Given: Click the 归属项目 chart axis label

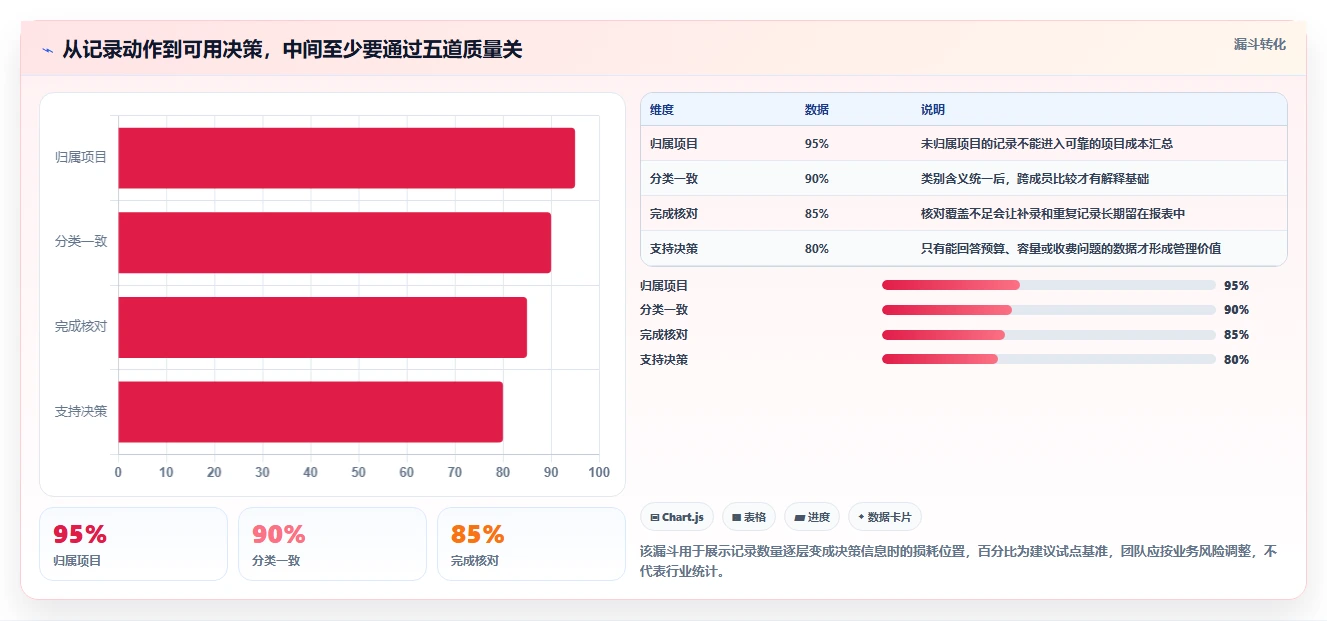Looking at the screenshot, I should 81,158.
